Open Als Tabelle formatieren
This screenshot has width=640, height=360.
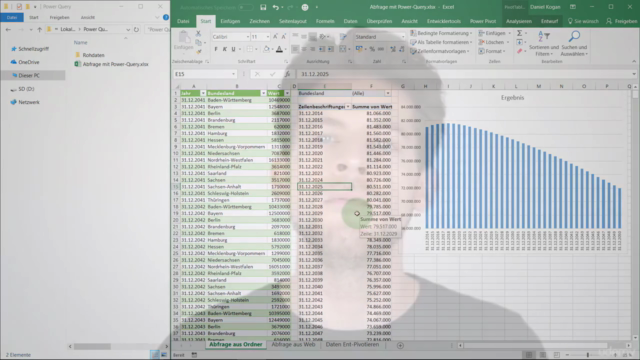tap(441, 42)
